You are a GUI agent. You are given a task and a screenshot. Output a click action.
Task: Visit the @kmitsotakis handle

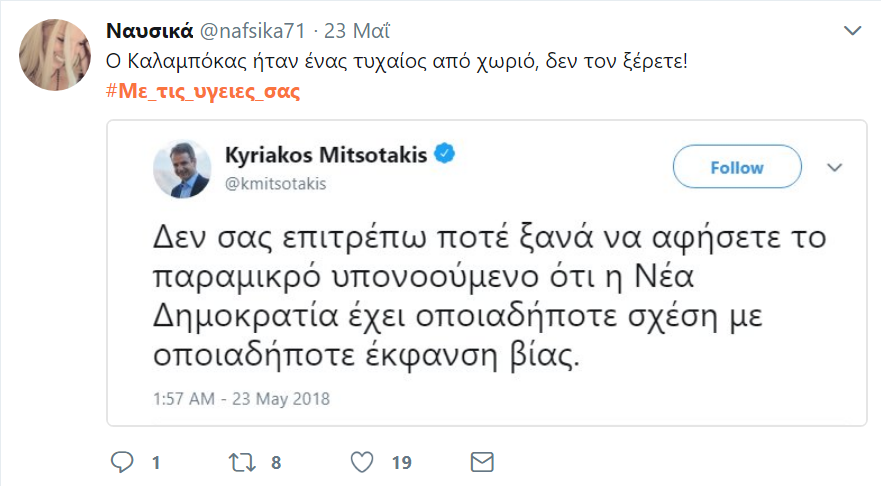278,183
